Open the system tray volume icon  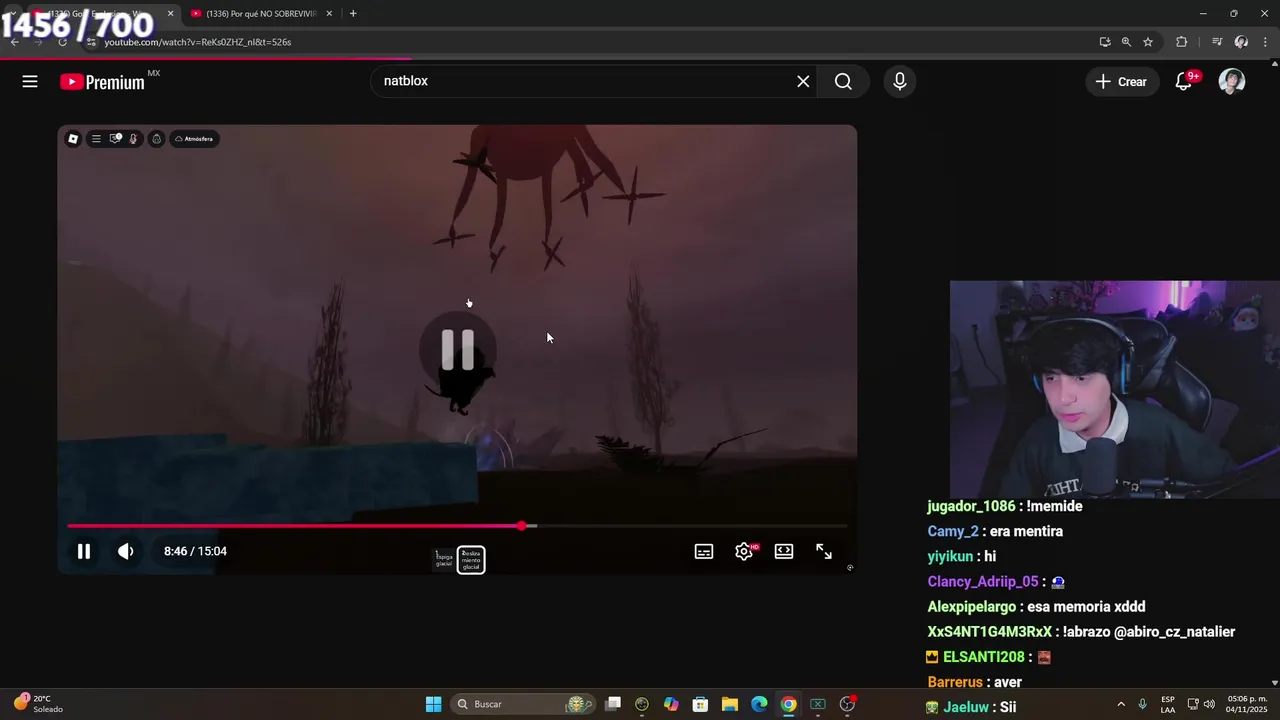click(1209, 704)
